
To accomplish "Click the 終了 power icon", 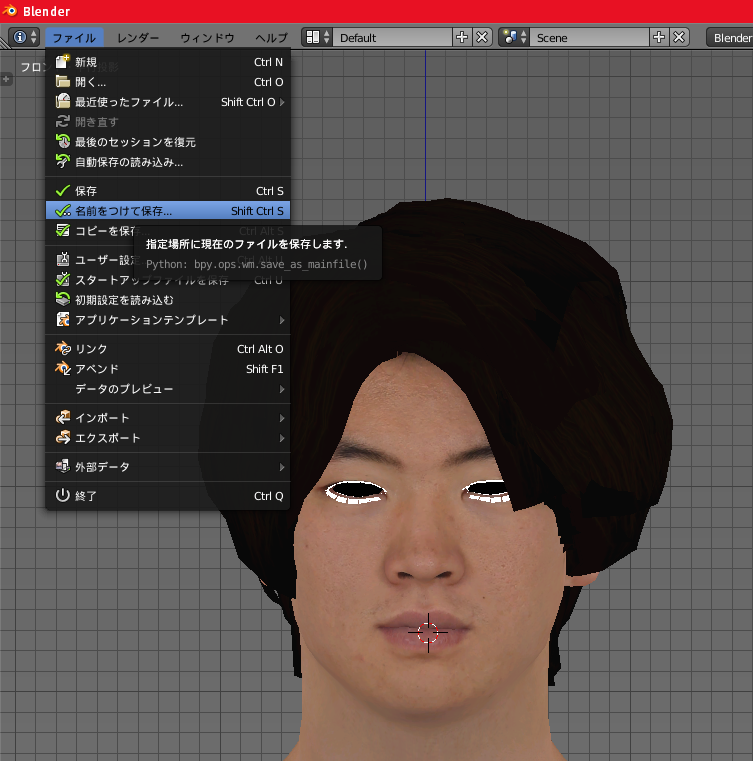I will point(63,496).
